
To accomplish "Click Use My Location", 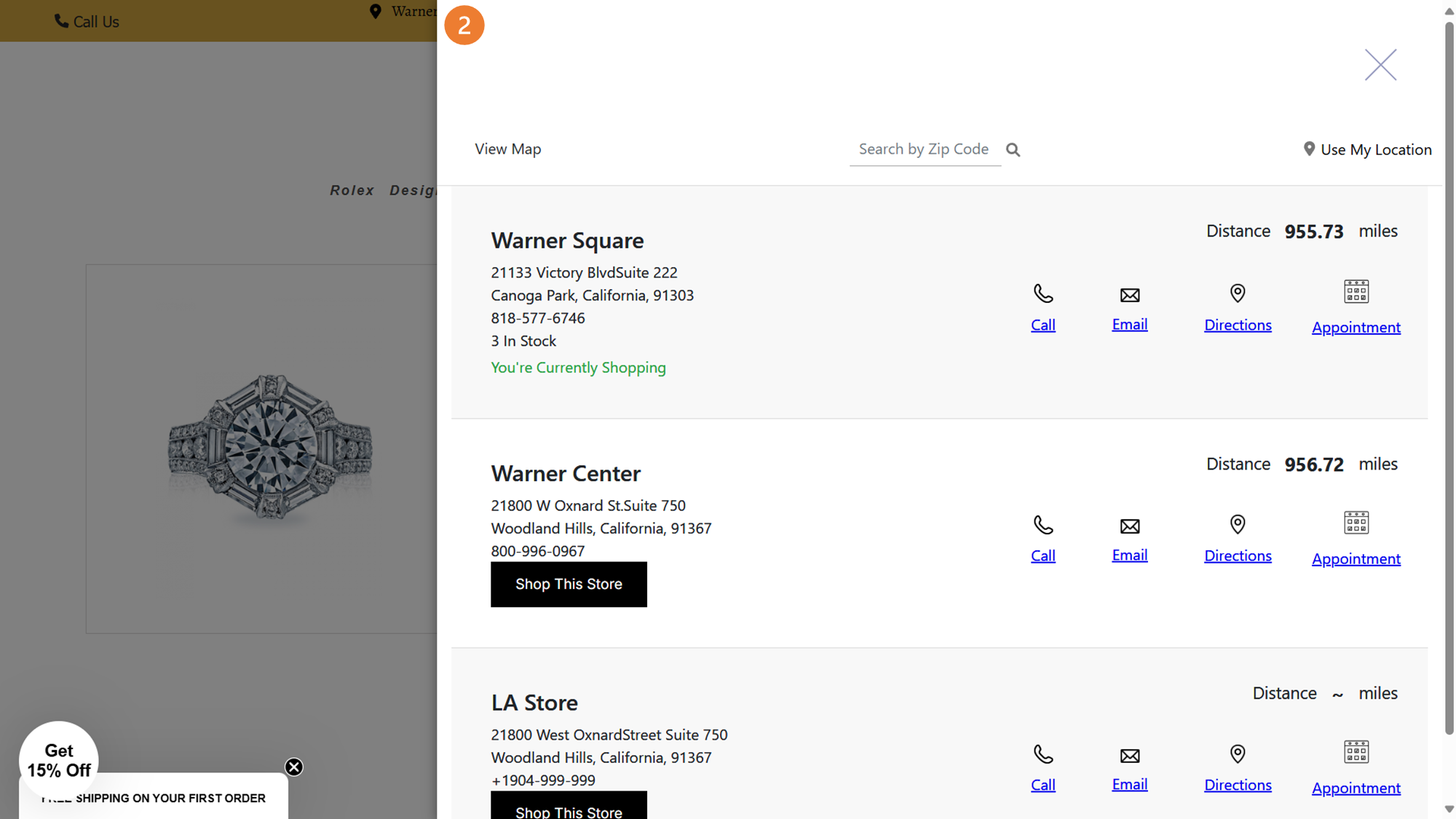I will pos(1367,149).
